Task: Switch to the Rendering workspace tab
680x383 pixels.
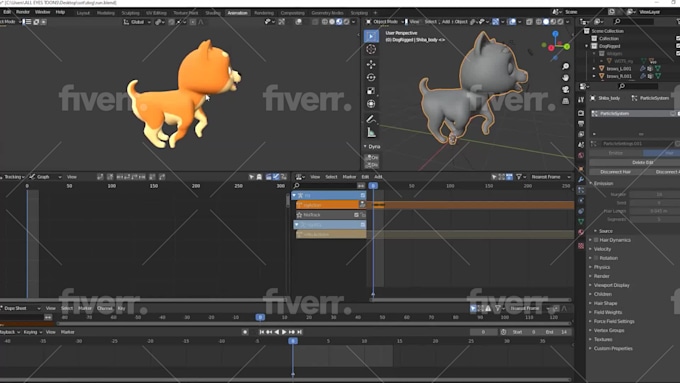Action: [x=264, y=13]
